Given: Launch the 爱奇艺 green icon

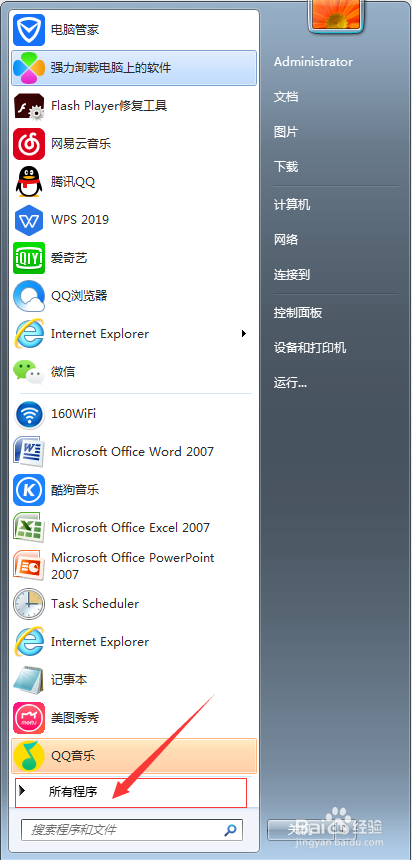Looking at the screenshot, I should click(x=29, y=258).
